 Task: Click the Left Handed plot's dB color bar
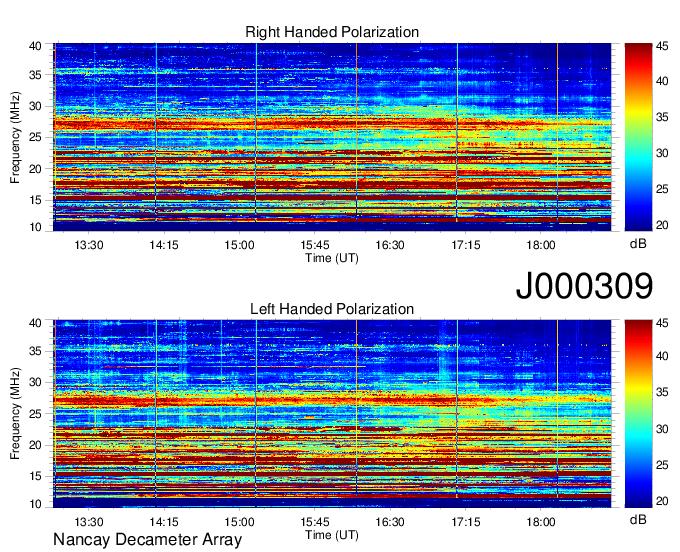click(638, 414)
